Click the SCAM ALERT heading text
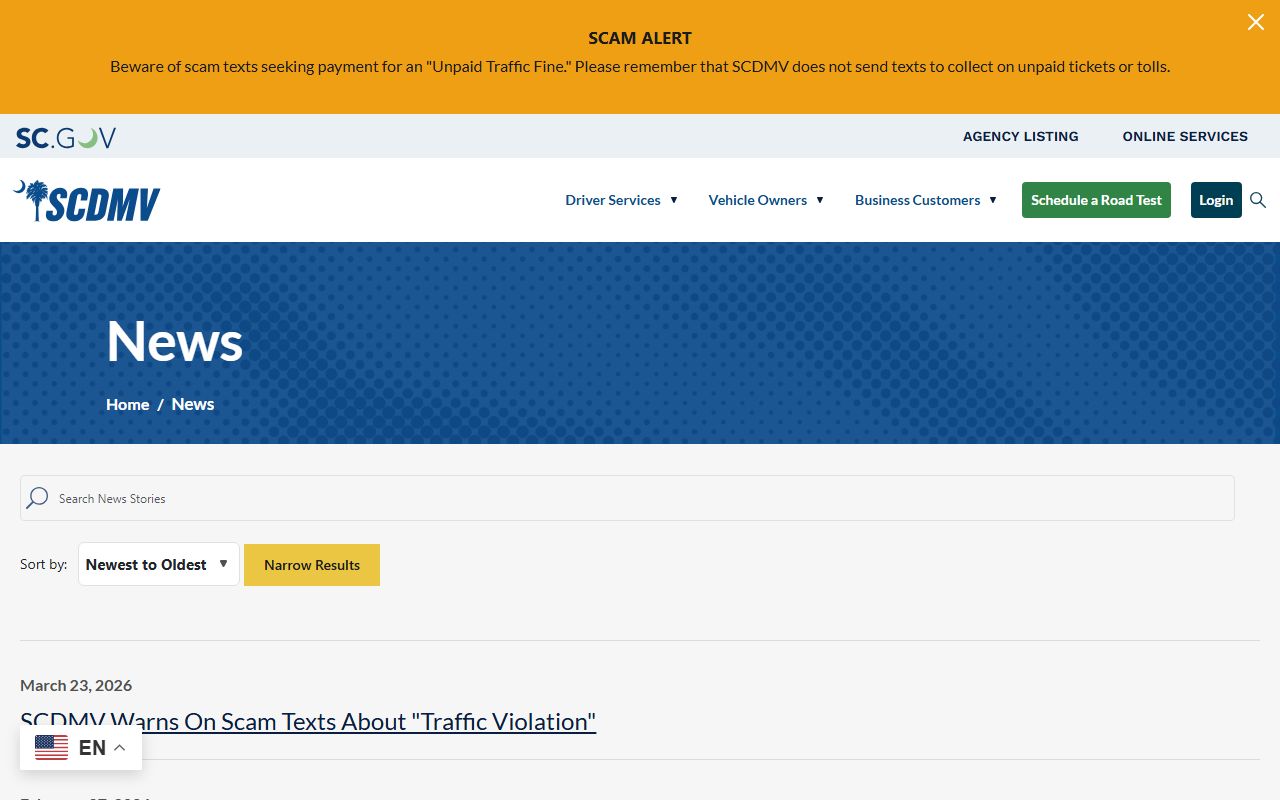 pyautogui.click(x=640, y=38)
